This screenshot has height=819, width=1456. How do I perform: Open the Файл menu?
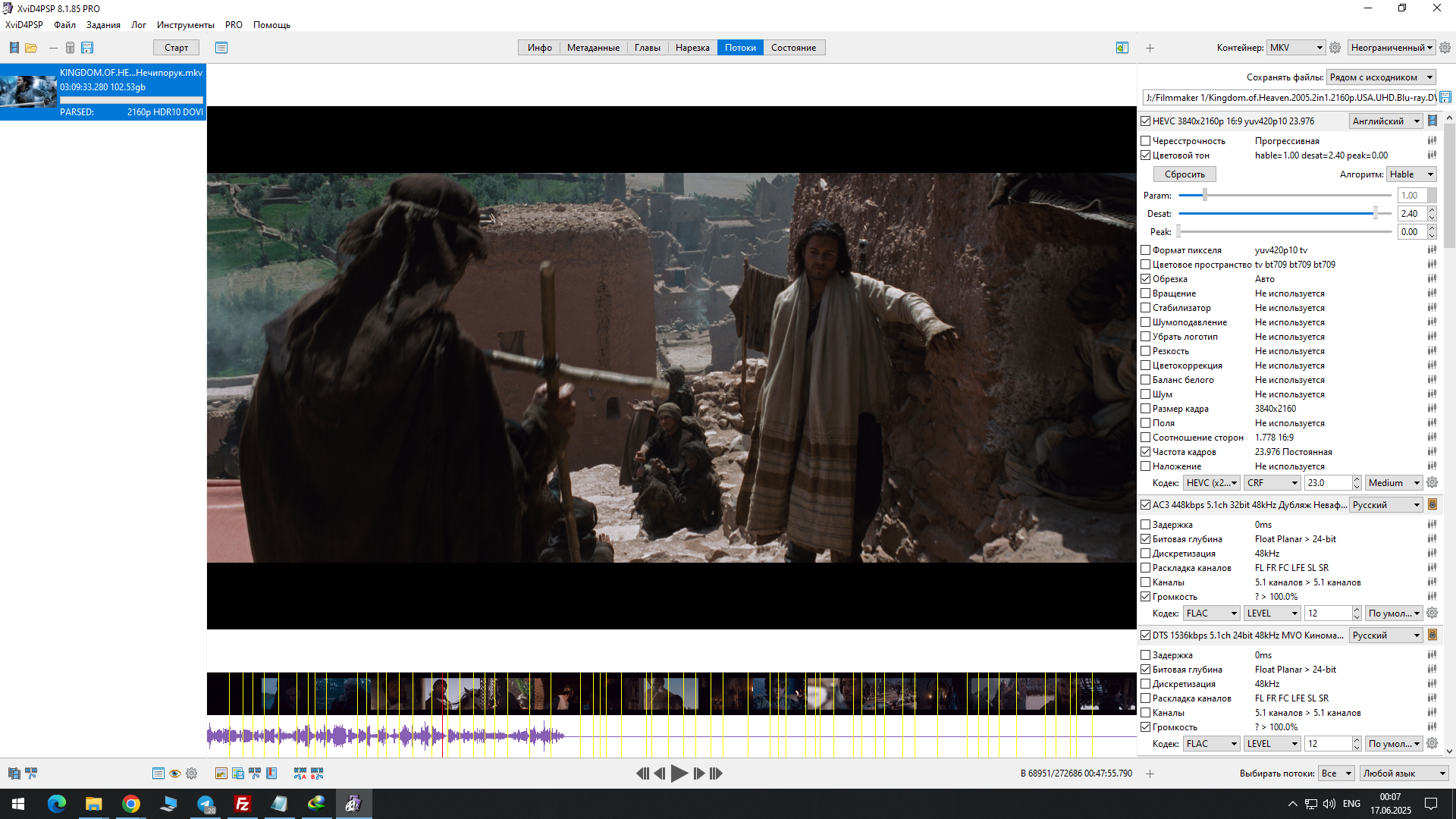click(64, 25)
